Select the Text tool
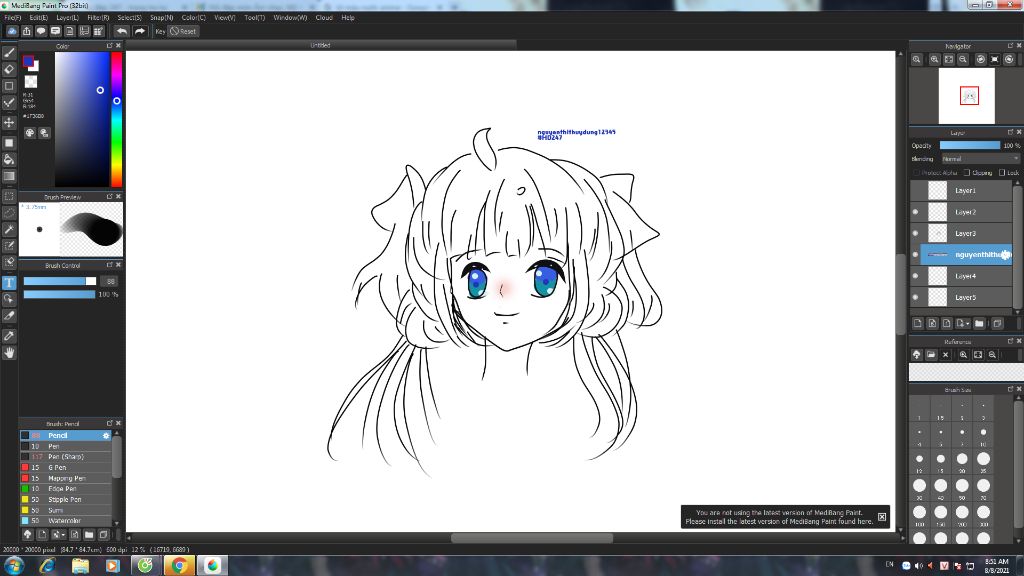The width and height of the screenshot is (1024, 576). point(9,282)
